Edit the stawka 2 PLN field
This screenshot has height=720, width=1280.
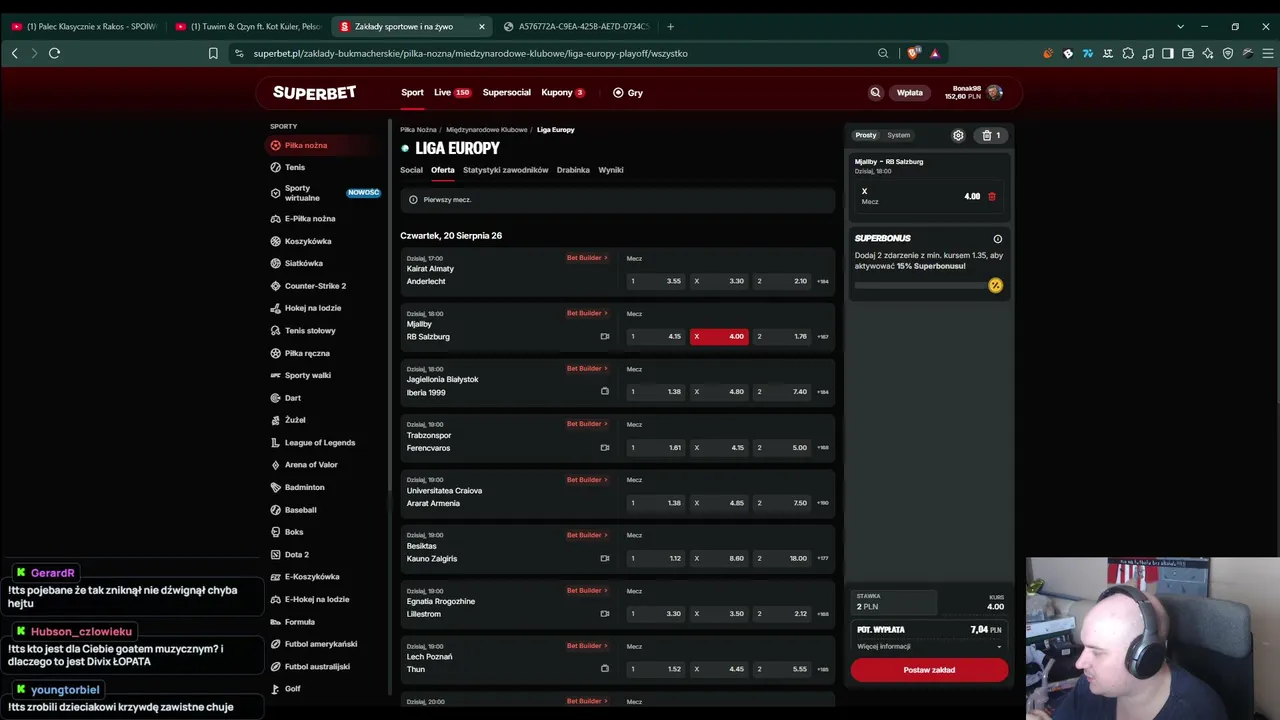pyautogui.click(x=894, y=602)
